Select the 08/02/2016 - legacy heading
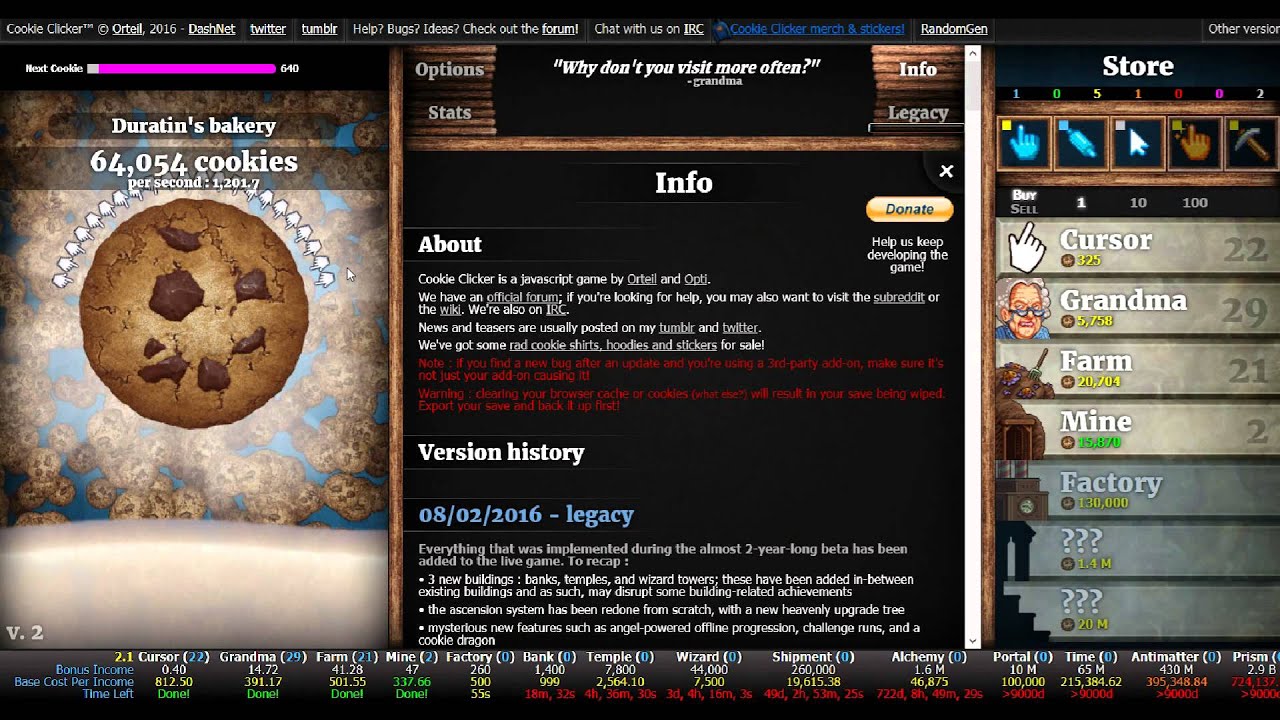 526,515
